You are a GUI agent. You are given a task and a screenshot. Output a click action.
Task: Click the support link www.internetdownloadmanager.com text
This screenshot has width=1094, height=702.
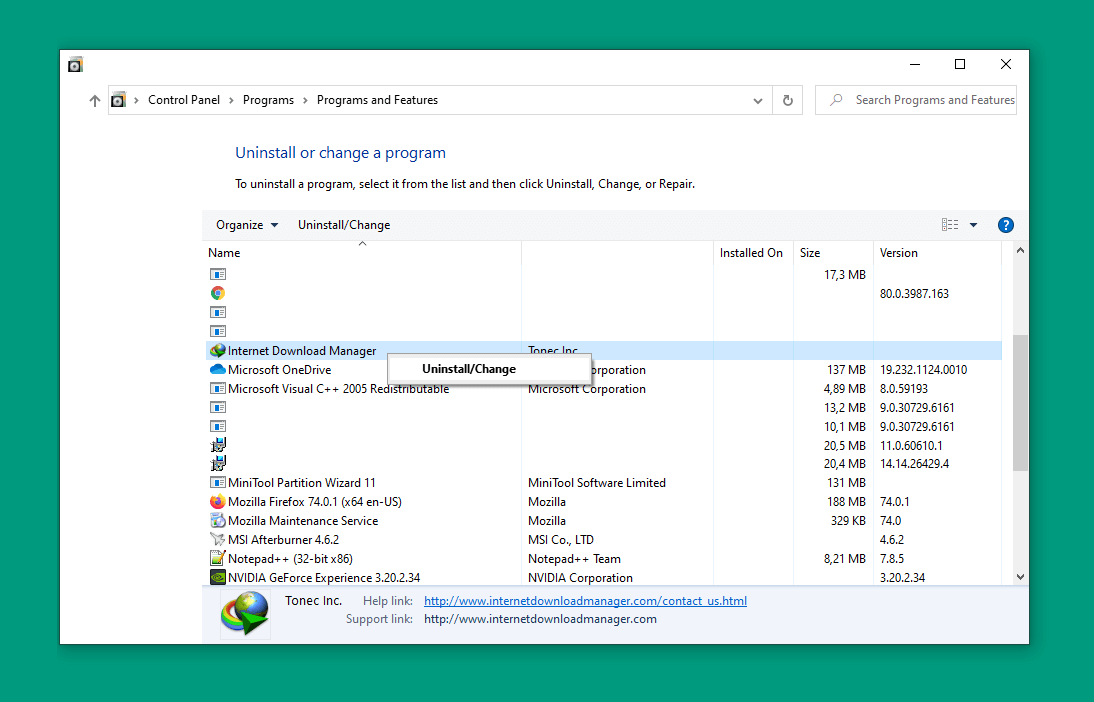point(540,619)
